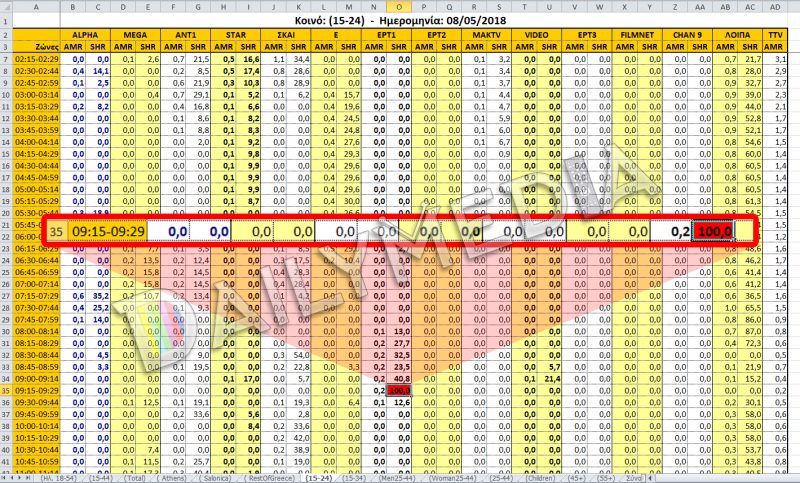Click ΛΟΙΠΑ SHR value 87,0 in row 30

click(750, 332)
